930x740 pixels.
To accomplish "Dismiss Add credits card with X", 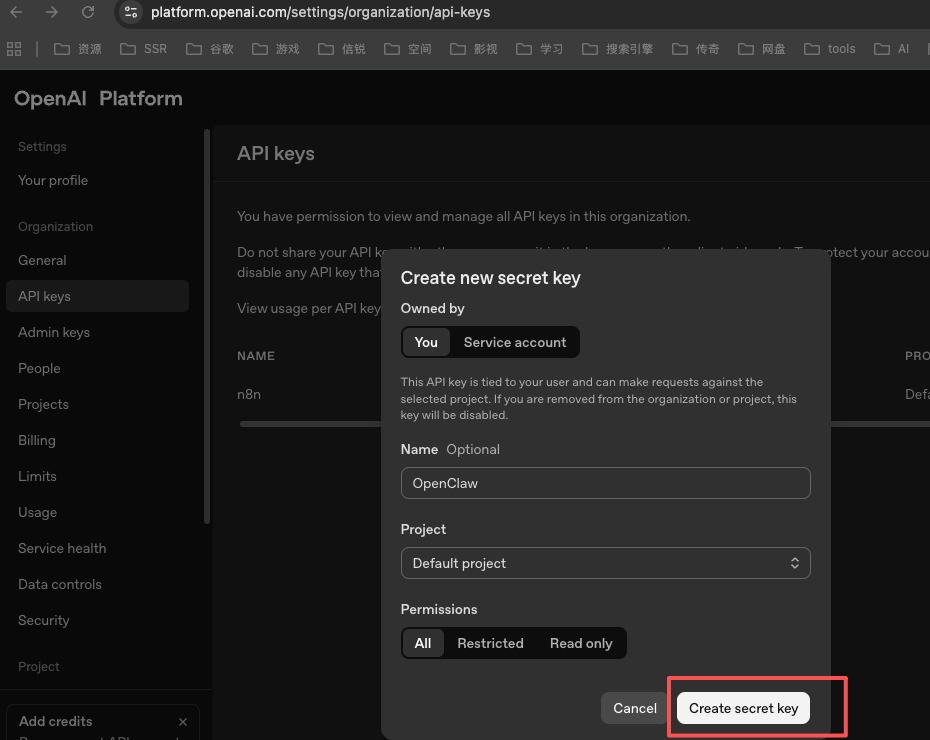I will pyautogui.click(x=183, y=721).
